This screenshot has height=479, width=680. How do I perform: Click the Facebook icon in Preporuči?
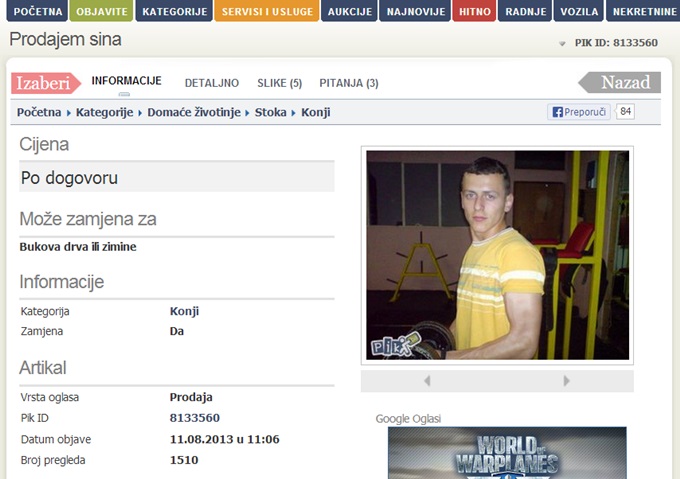pos(557,112)
